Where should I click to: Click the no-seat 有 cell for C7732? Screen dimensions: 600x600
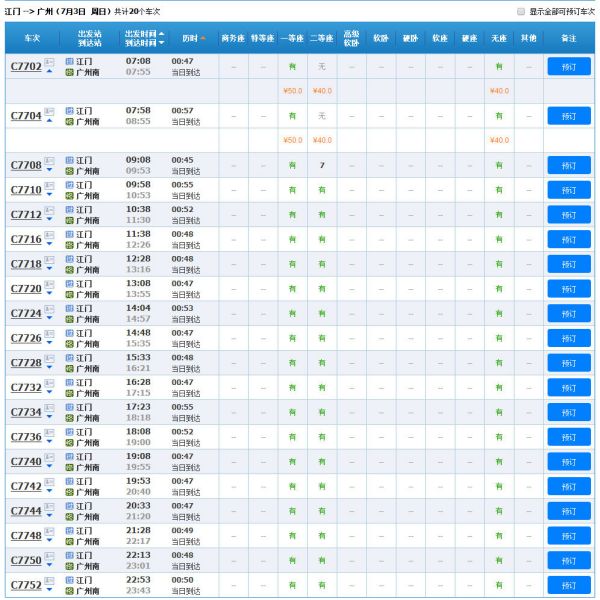tap(499, 388)
